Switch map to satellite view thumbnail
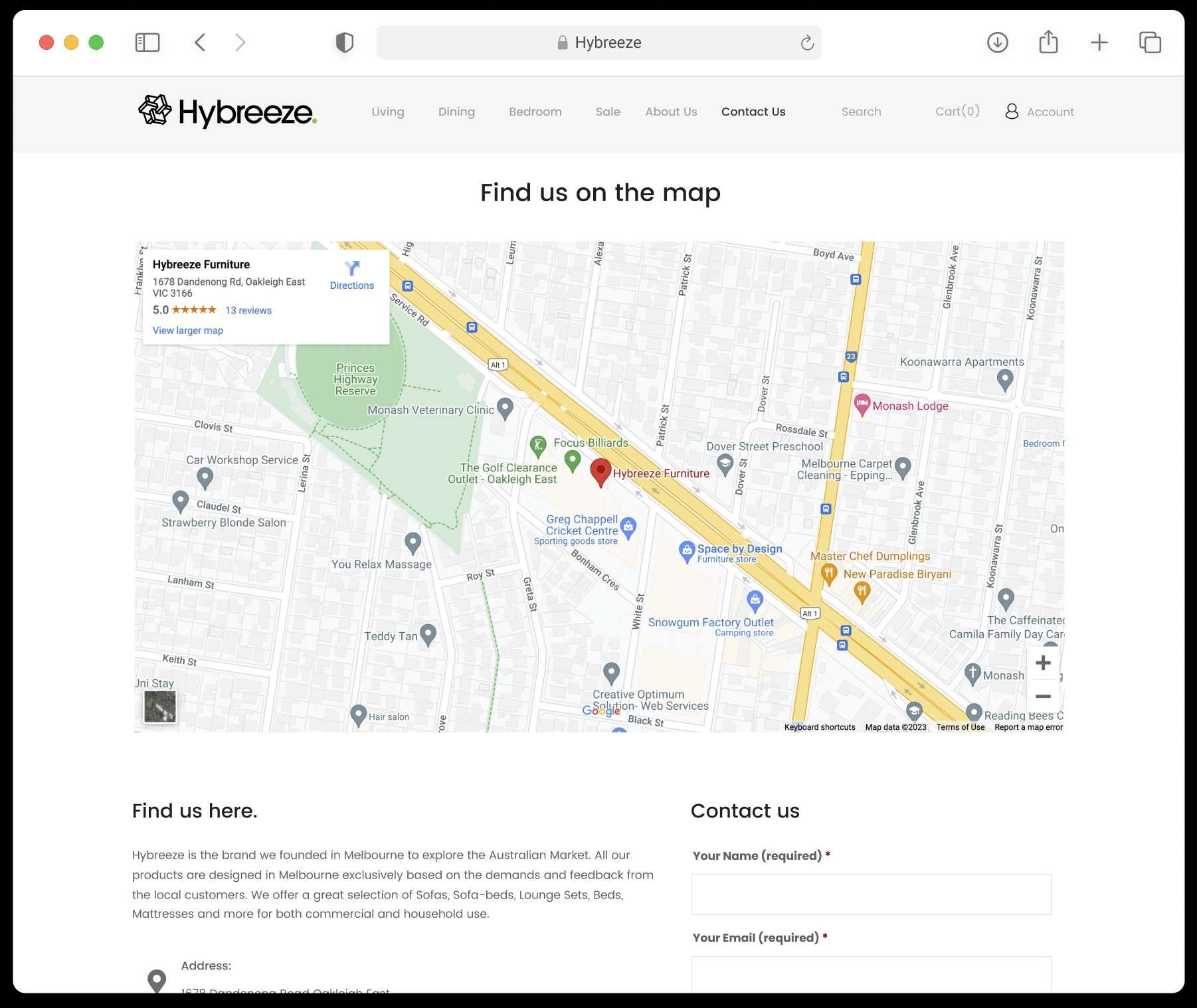 click(160, 706)
